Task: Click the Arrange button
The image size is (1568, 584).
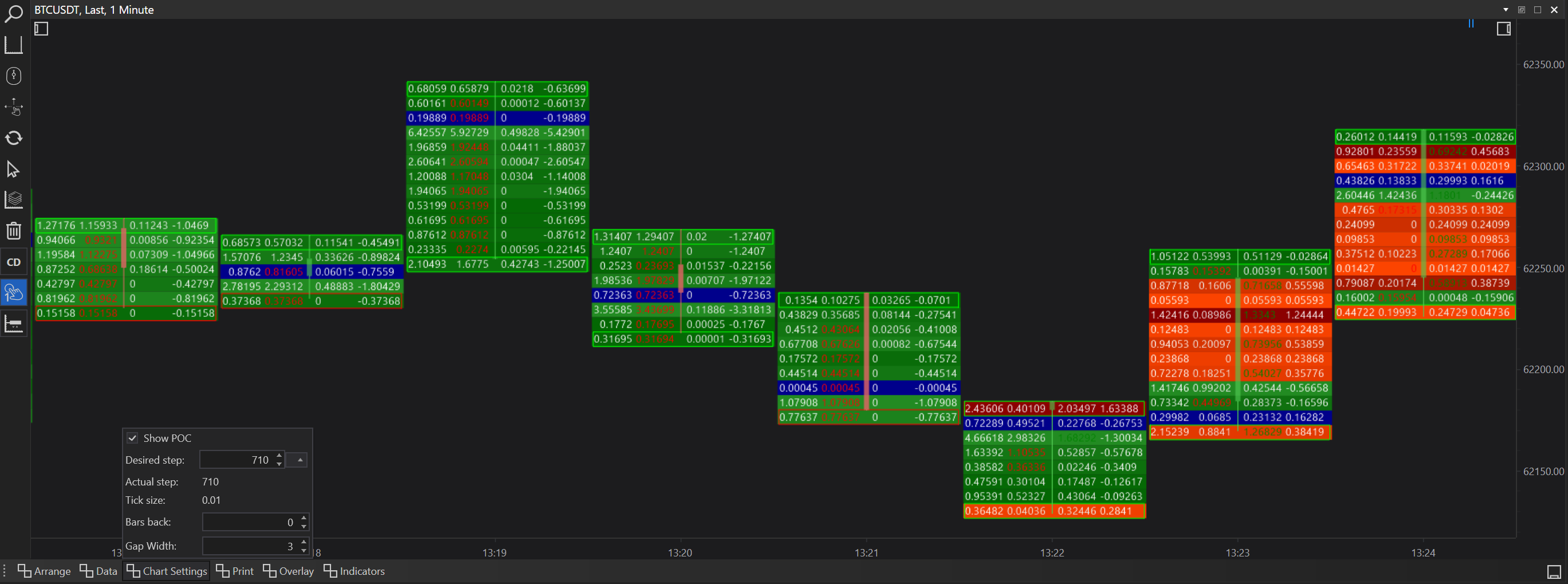Action: click(45, 571)
